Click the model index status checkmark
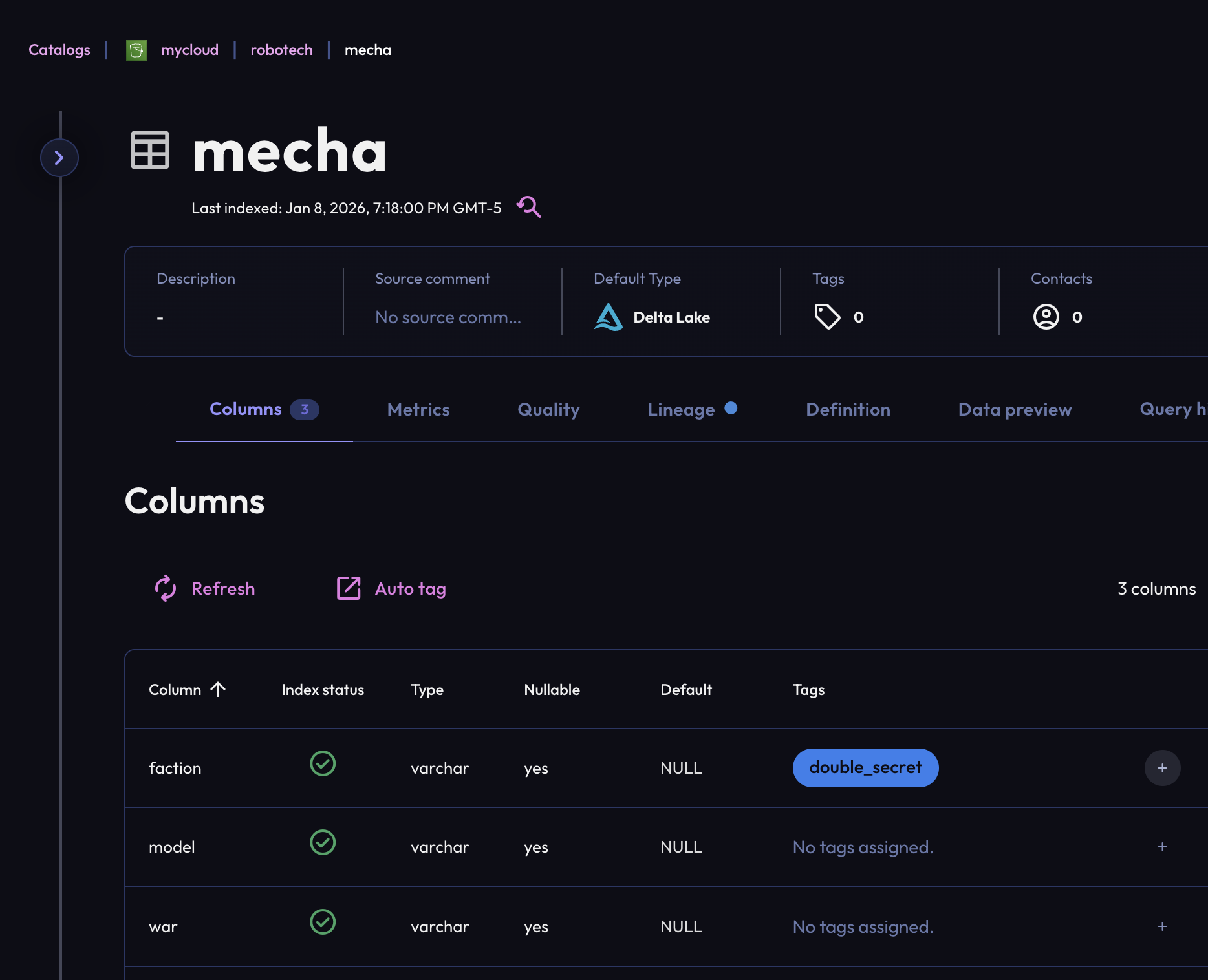1208x980 pixels. 323,842
